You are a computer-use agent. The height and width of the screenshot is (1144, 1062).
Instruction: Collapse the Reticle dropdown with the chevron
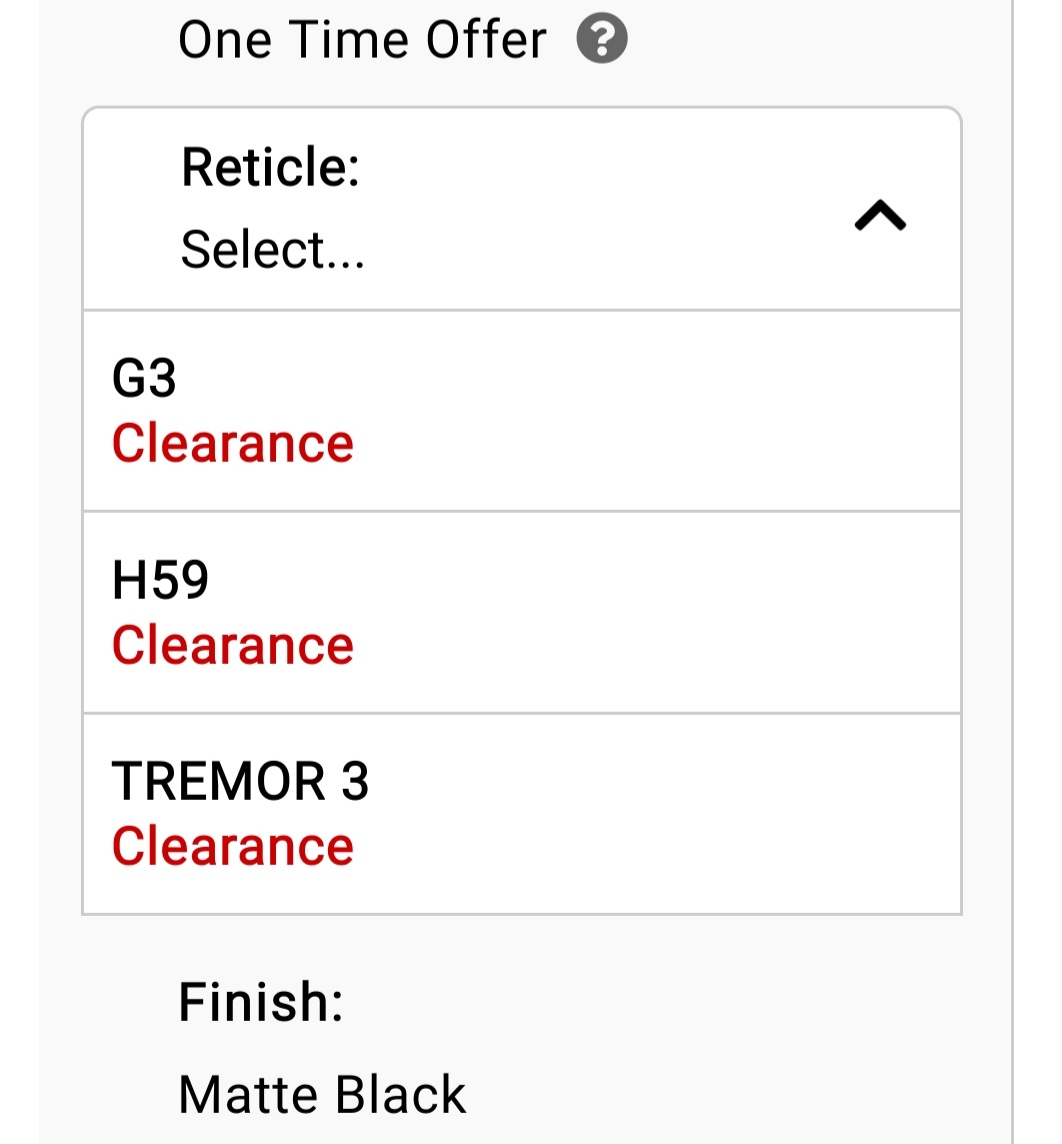coord(880,215)
